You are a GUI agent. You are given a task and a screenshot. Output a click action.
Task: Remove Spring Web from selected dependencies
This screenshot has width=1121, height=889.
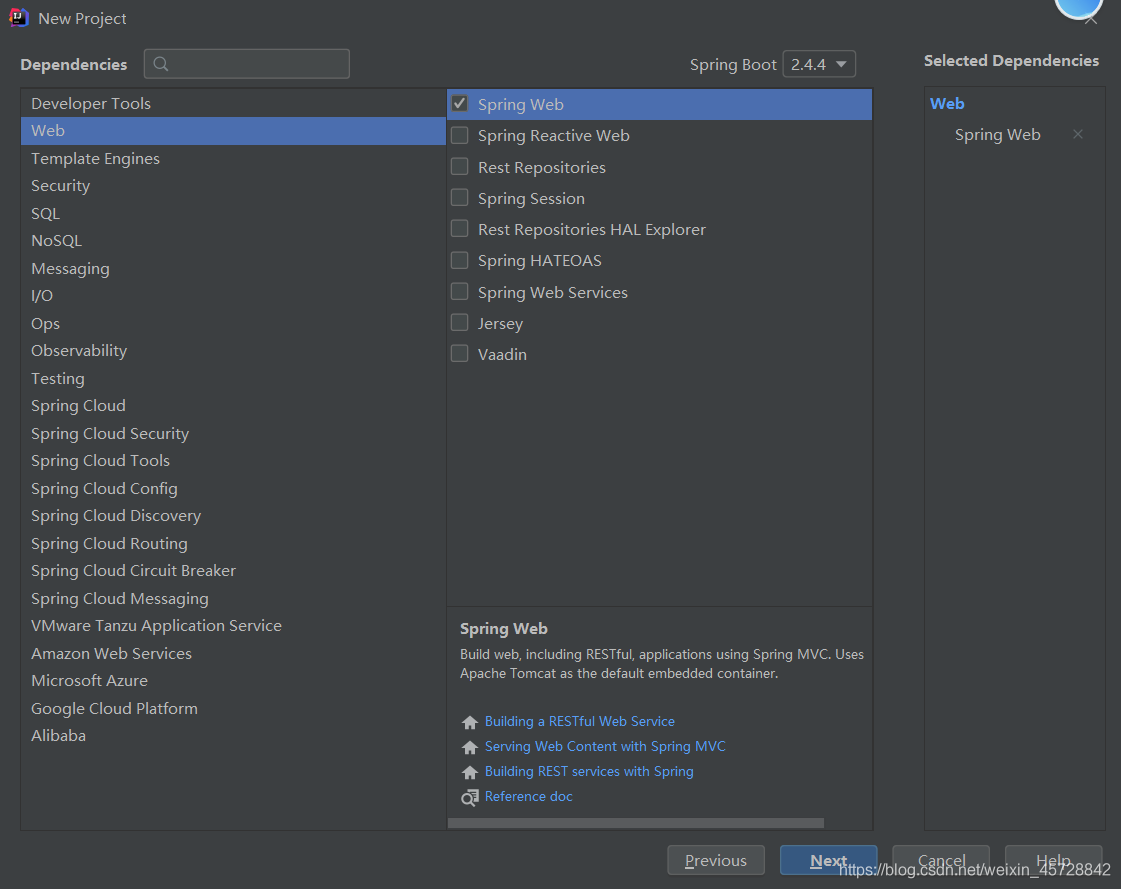tap(1077, 134)
